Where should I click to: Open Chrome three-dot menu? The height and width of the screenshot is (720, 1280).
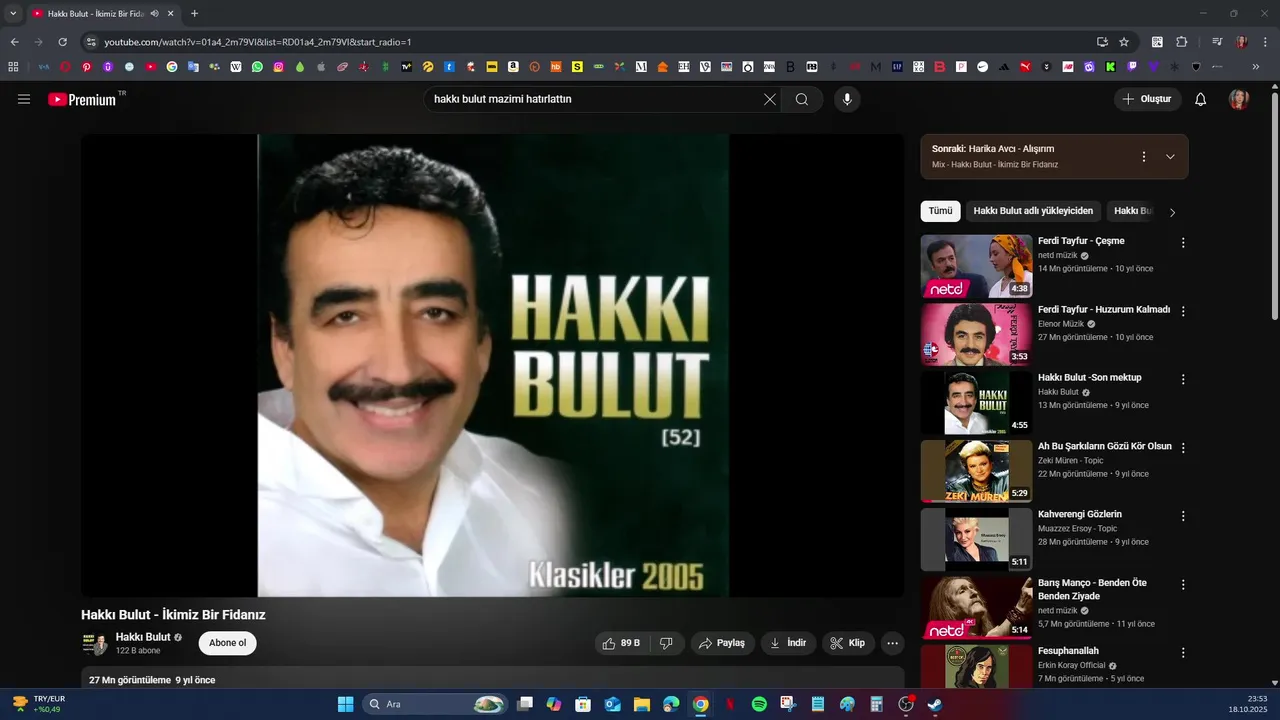point(1265,42)
